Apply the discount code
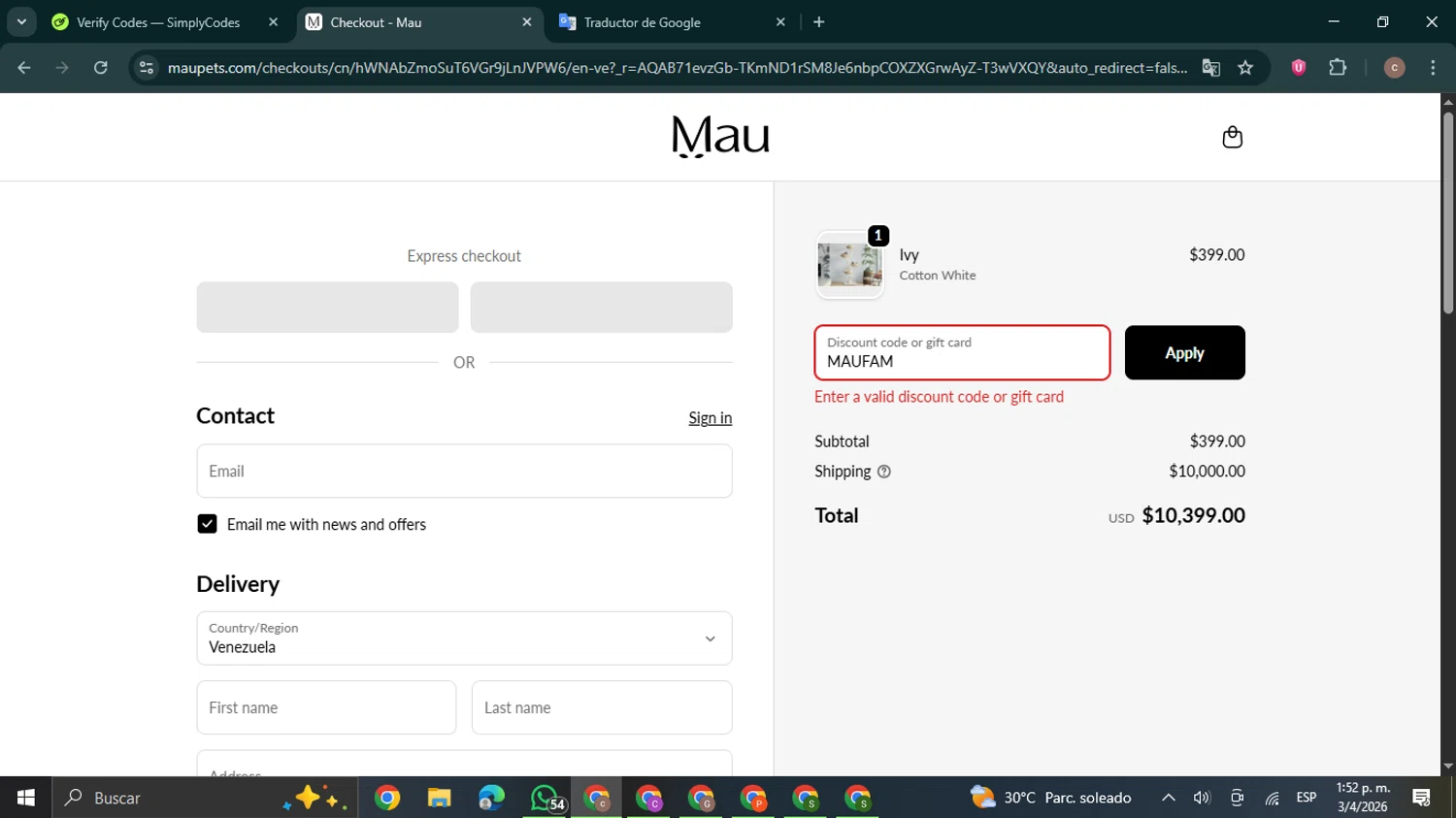 click(x=1184, y=352)
